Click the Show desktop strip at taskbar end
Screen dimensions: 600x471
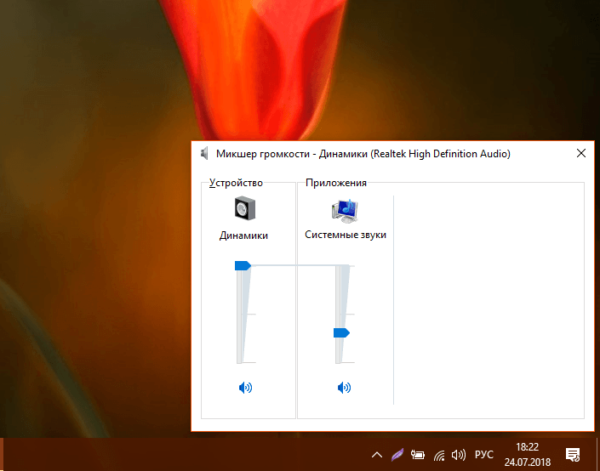597,455
